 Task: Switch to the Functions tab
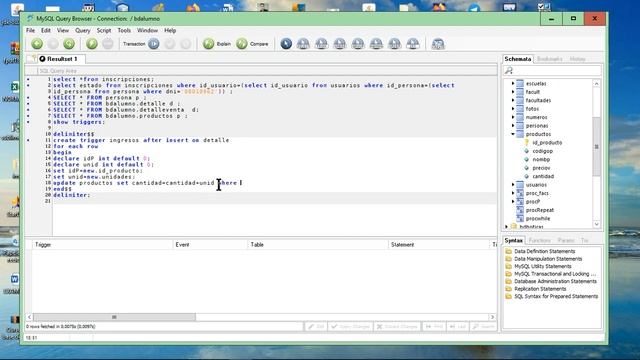click(x=540, y=241)
